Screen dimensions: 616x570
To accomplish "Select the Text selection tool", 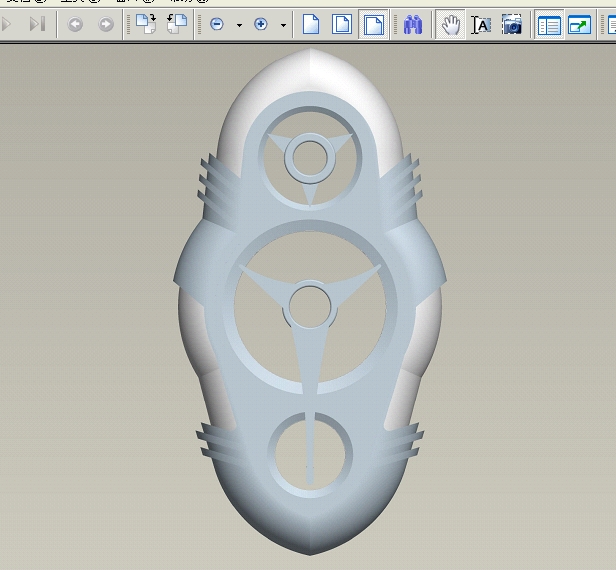I will point(481,25).
